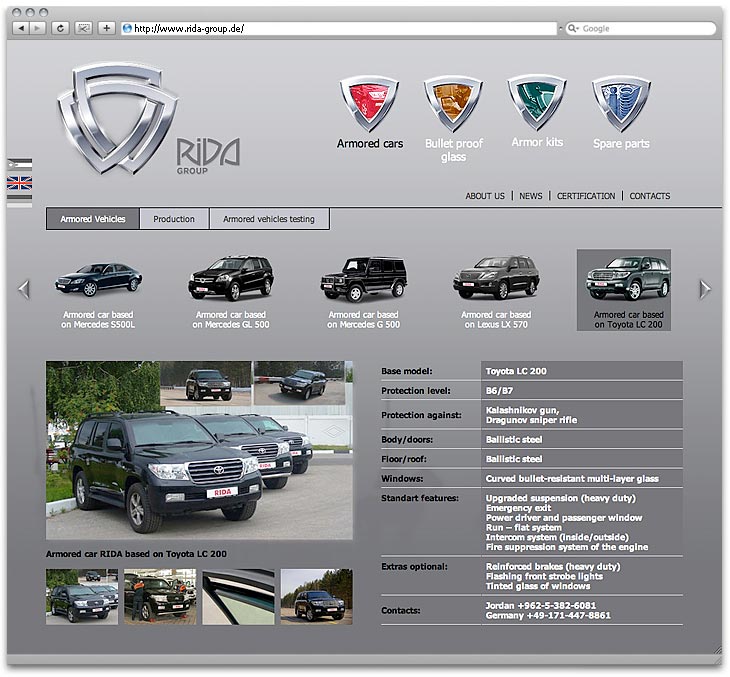This screenshot has width=730, height=677.
Task: Open gallery thumbnail of SUV near forest
Action: [x=317, y=596]
